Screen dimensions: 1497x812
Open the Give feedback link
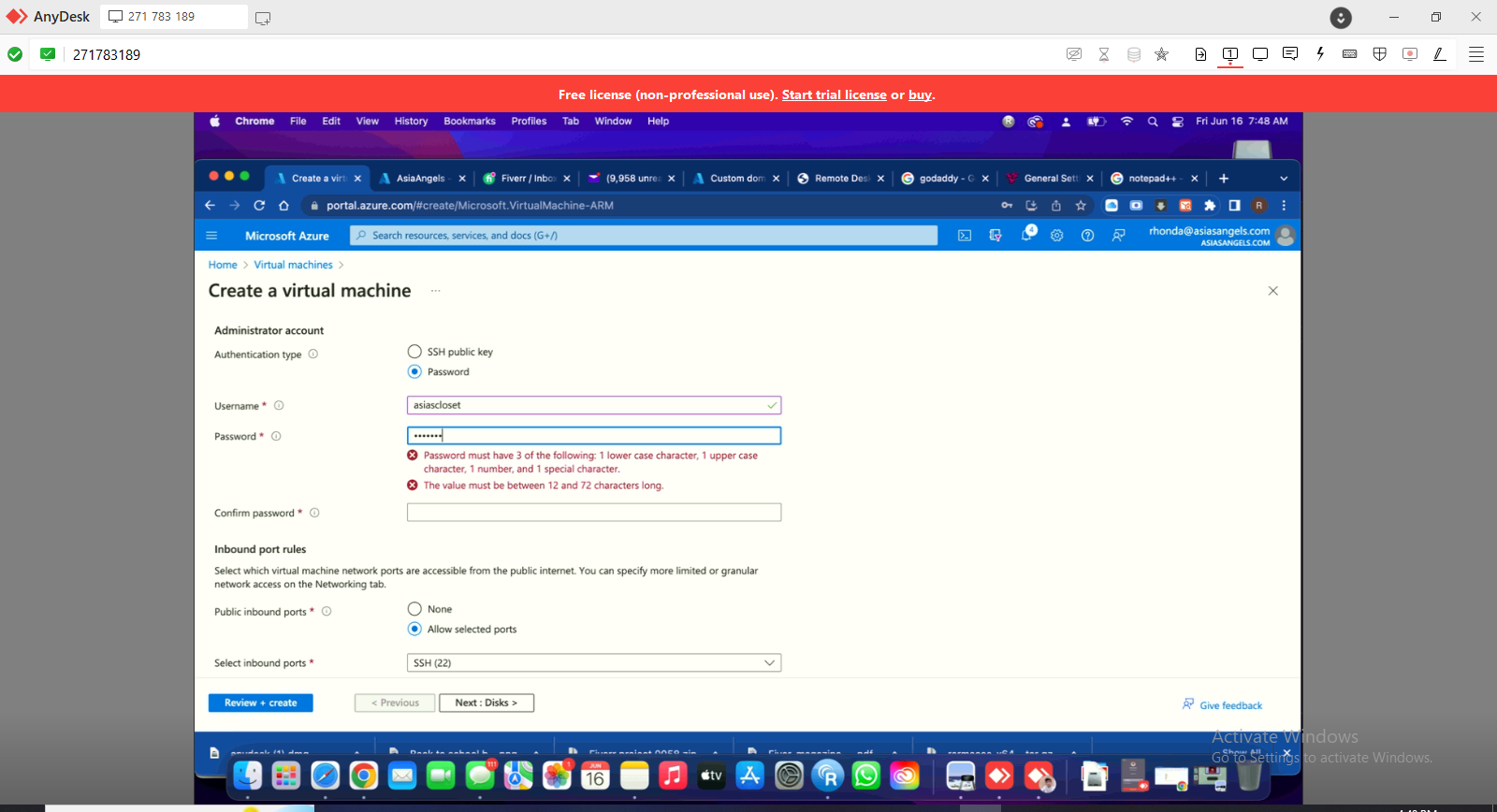(1222, 705)
